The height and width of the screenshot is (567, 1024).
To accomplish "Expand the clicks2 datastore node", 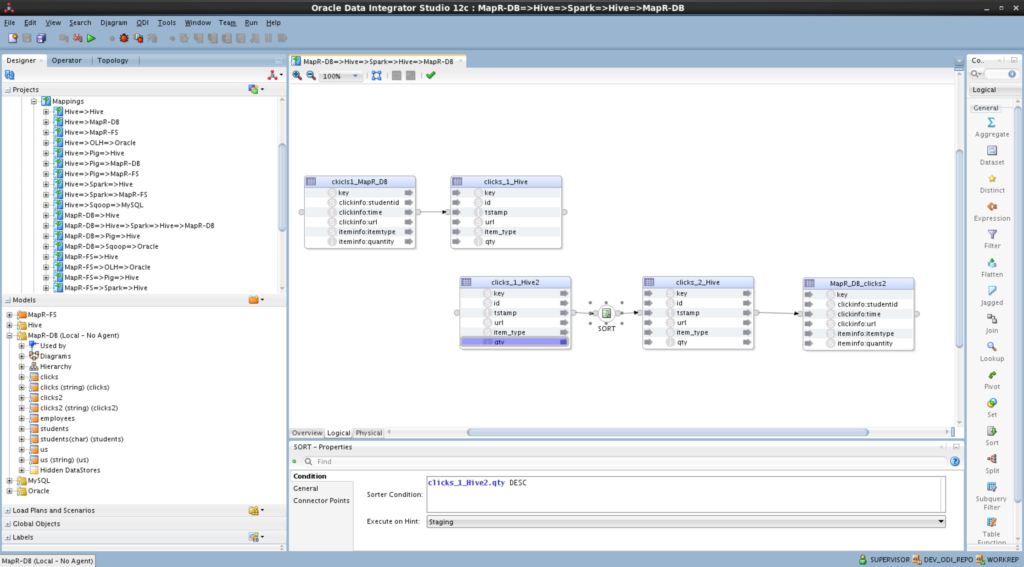I will [x=22, y=398].
